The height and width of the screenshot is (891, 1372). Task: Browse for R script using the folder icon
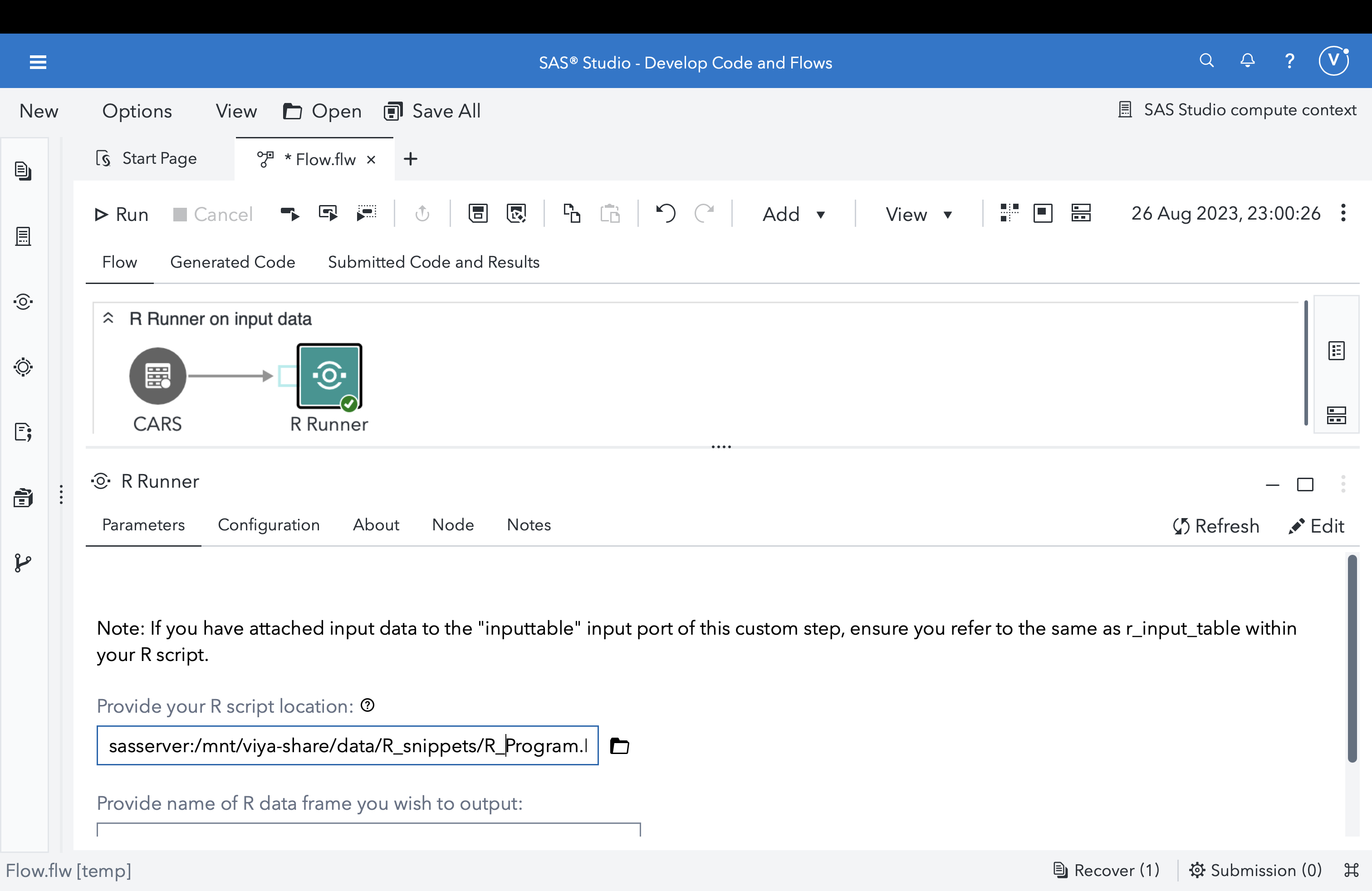[x=620, y=745]
